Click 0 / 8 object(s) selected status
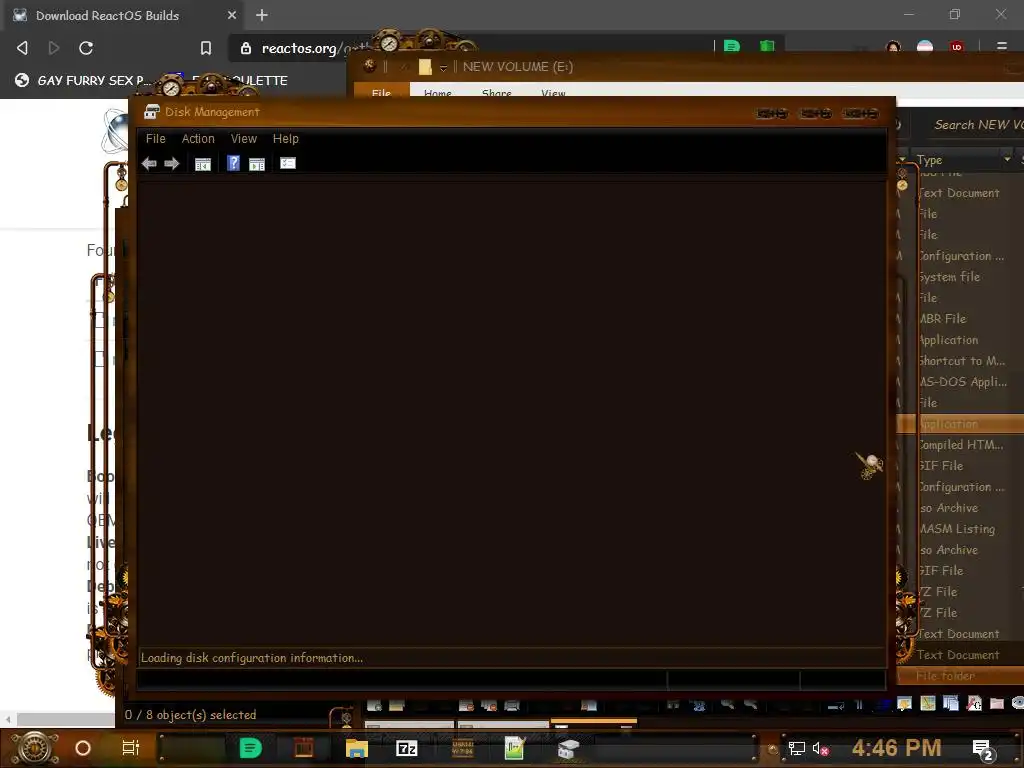 coord(190,714)
